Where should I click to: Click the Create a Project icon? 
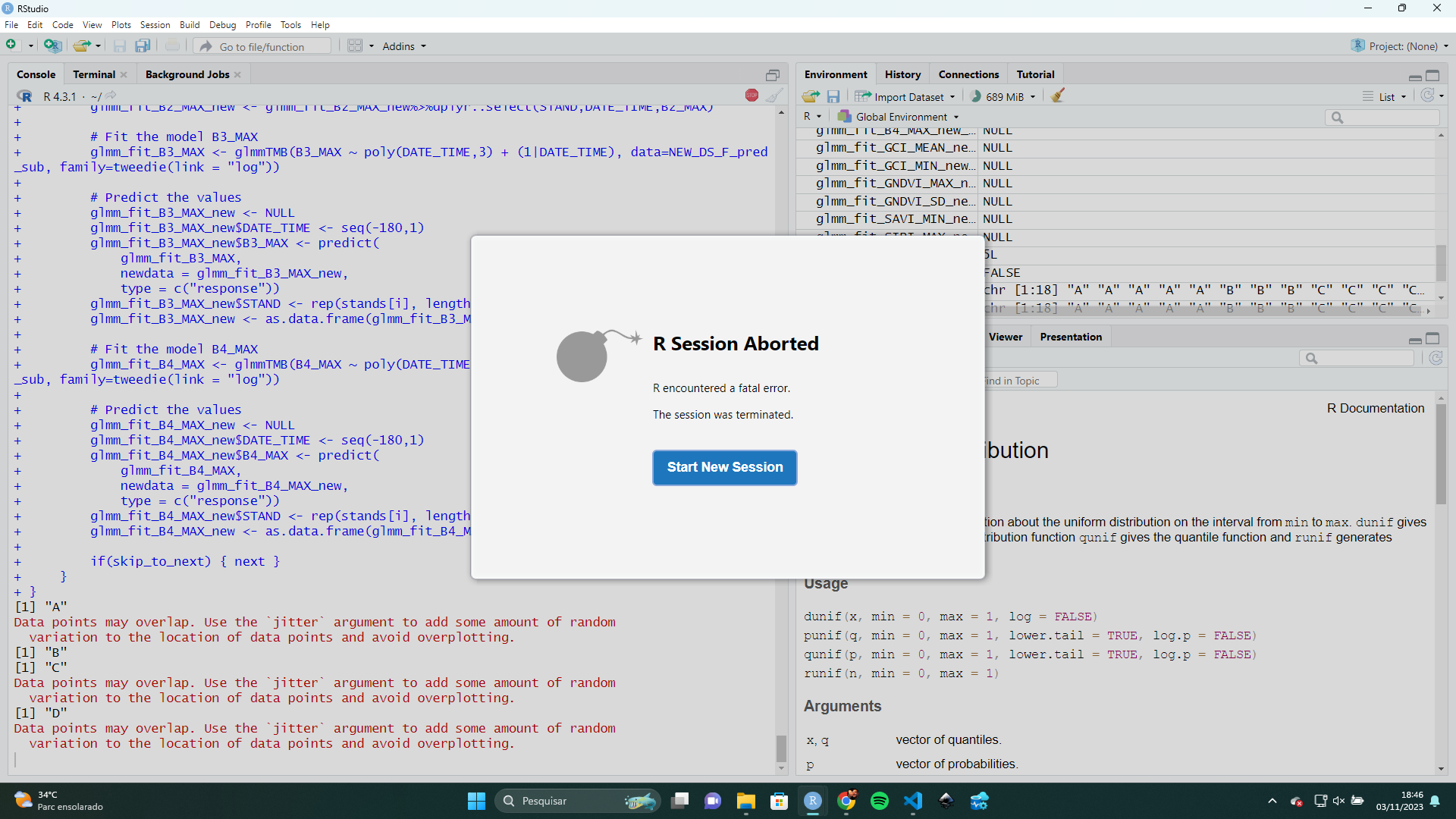(52, 45)
